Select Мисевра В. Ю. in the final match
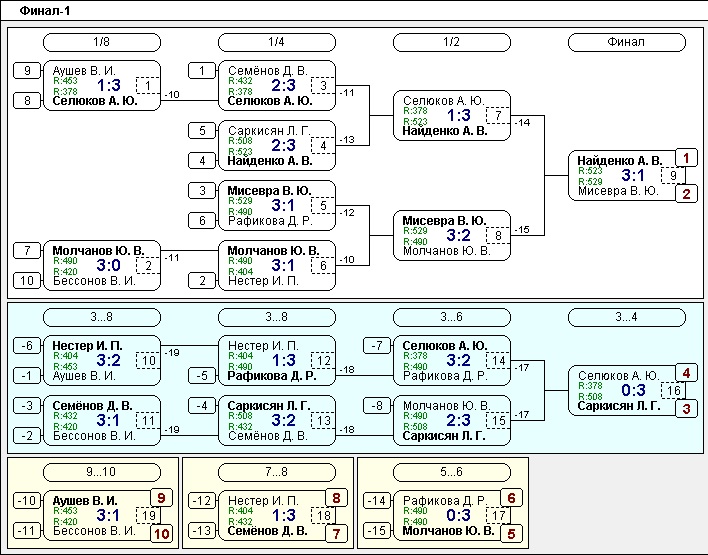 click(x=618, y=191)
